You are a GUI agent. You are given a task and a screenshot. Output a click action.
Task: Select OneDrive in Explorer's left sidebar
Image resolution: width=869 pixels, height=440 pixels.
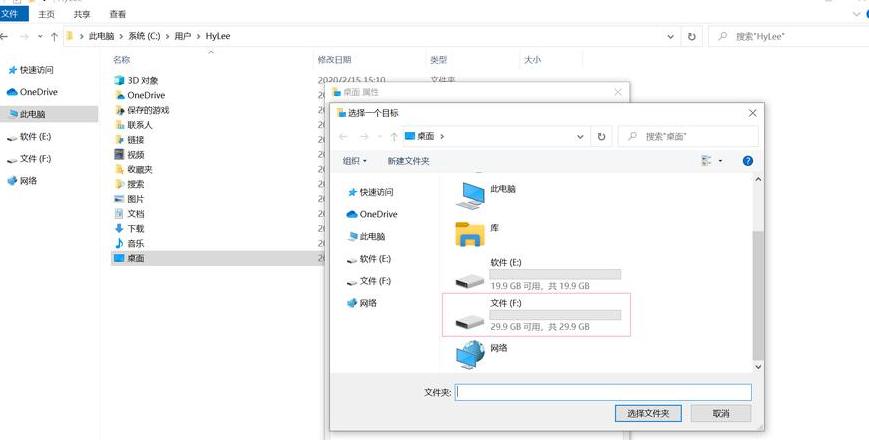pos(32,92)
